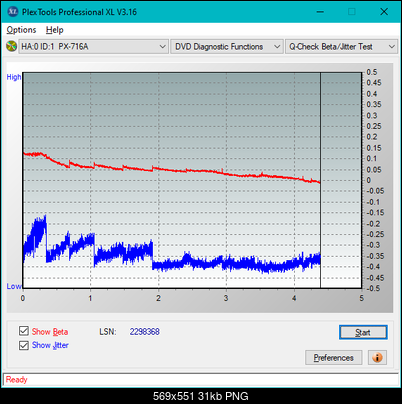Click the 5 label on the horizontal axis

[362, 298]
